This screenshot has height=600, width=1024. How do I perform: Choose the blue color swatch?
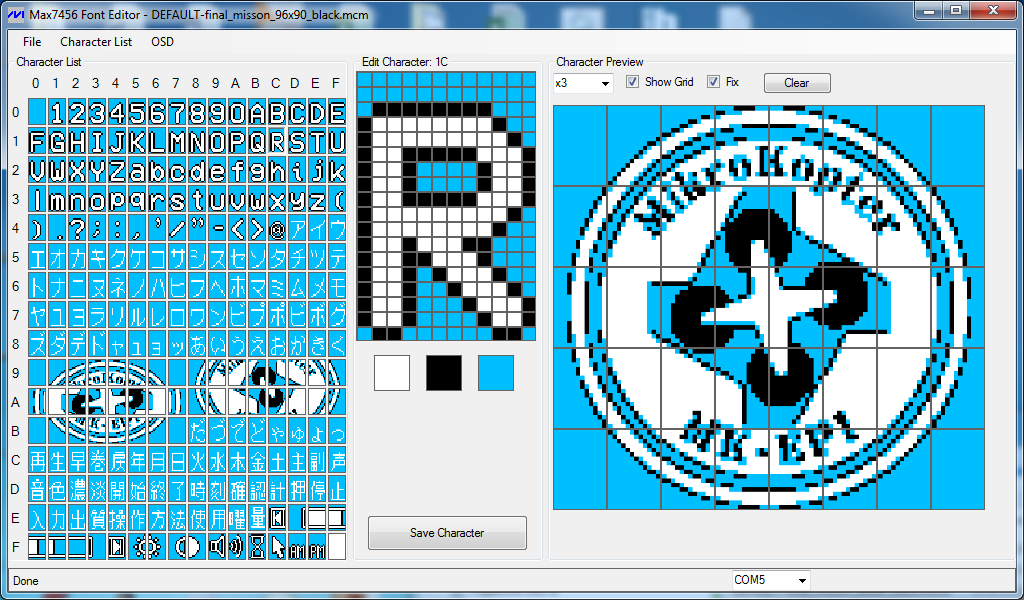click(496, 373)
